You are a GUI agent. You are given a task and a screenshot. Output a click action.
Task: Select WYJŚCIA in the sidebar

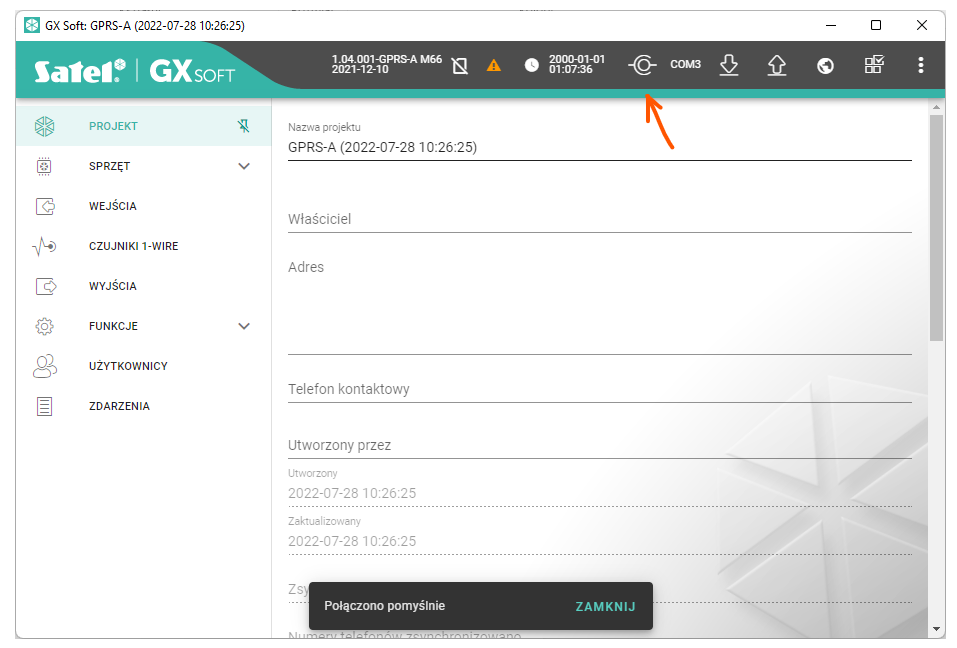point(112,286)
